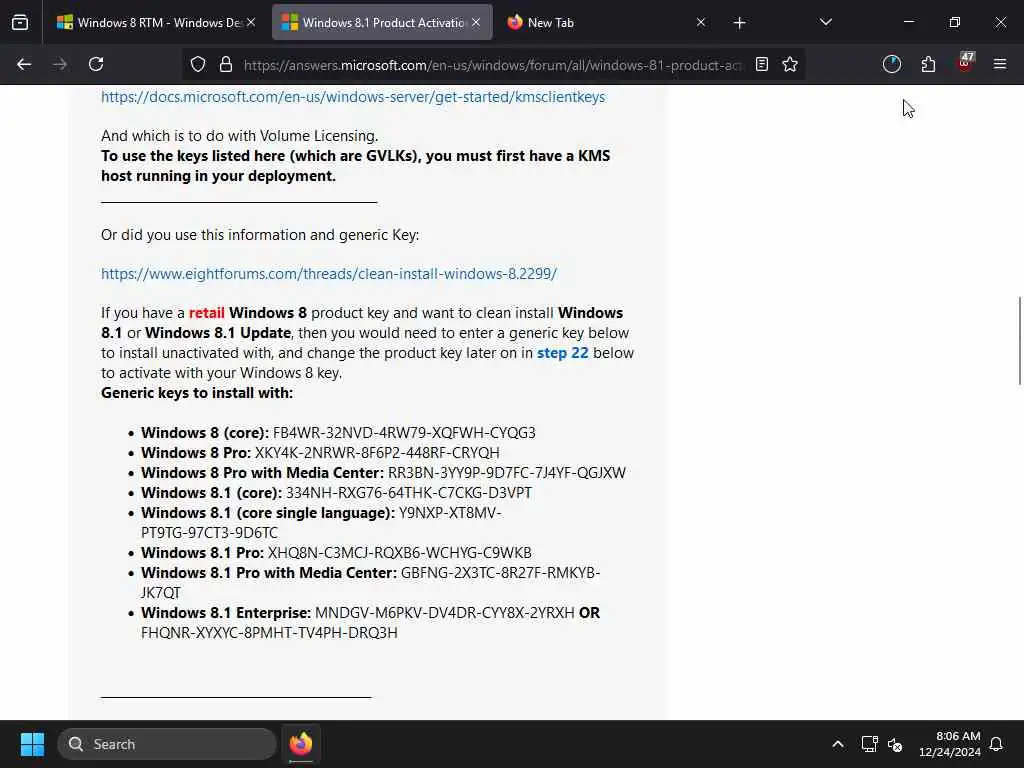
Task: List all tabs dropdown arrow
Action: [x=825, y=23]
